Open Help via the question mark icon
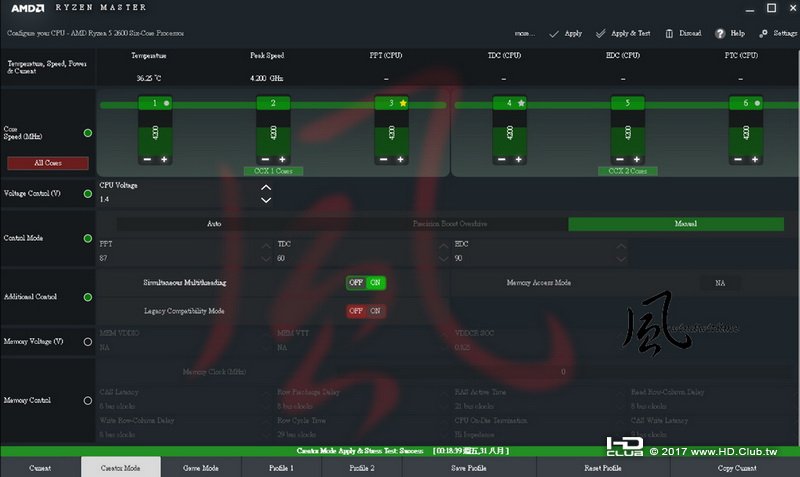Screen dimensions: 800x477 pos(720,34)
